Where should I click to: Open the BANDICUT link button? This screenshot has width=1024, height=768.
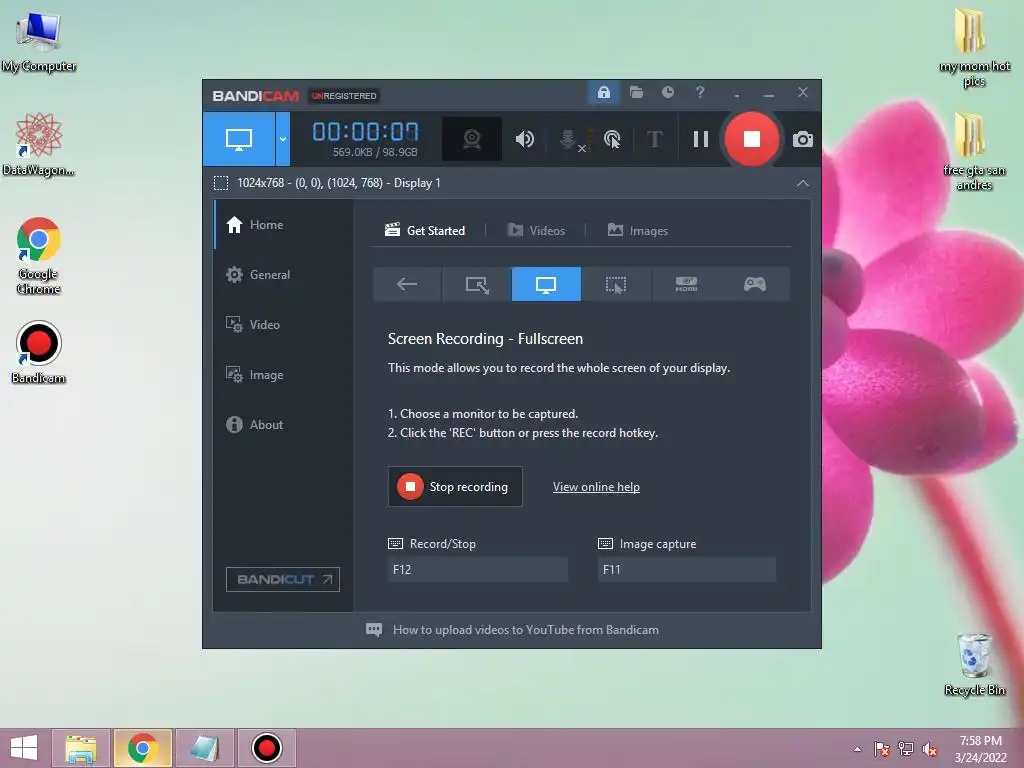(x=283, y=579)
